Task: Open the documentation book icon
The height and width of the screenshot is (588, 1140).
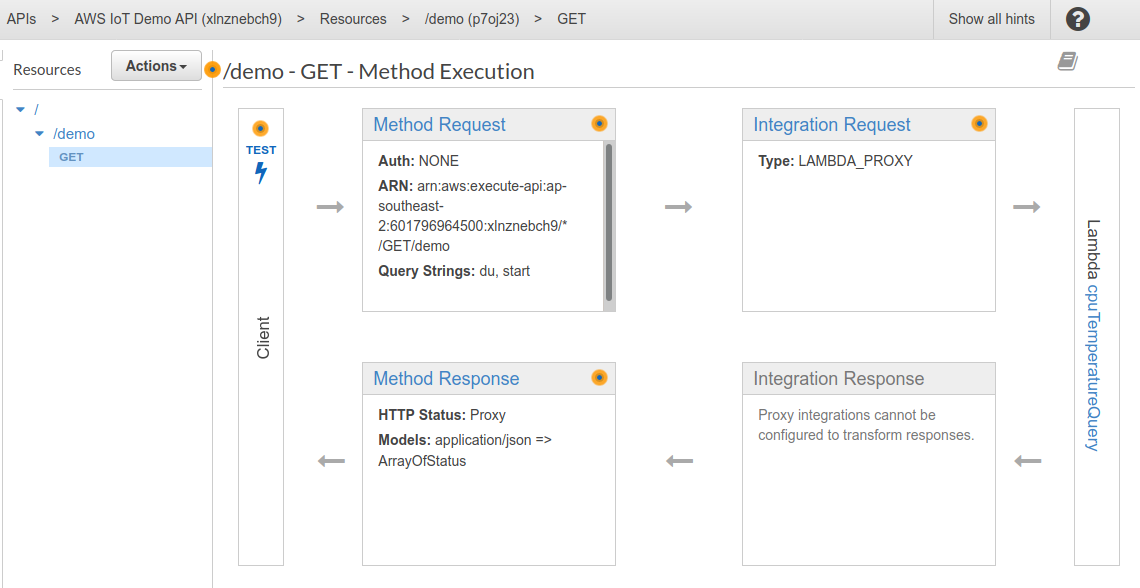Action: coord(1068,62)
